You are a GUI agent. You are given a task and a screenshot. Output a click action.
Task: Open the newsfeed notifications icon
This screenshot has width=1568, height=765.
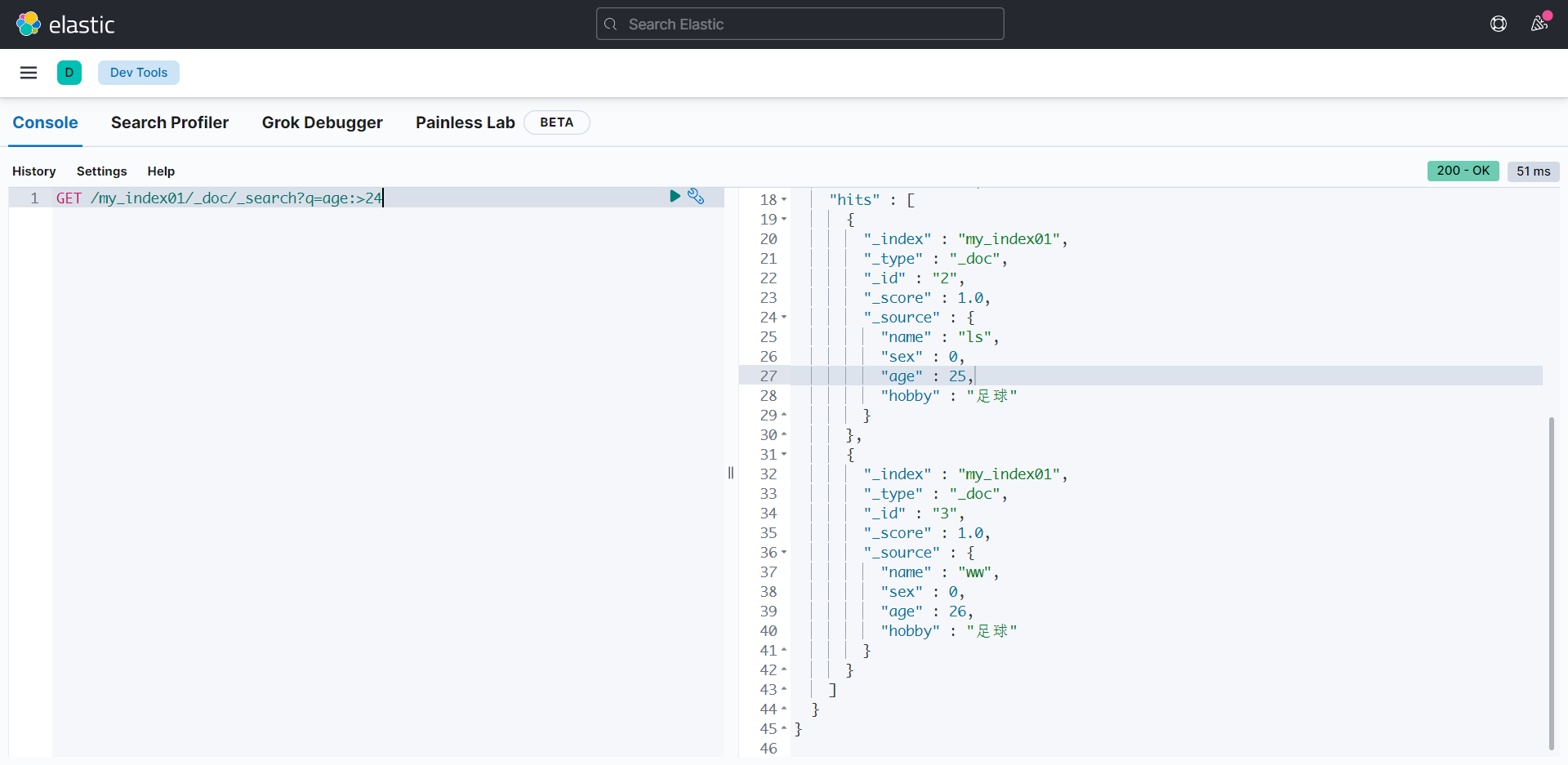click(1539, 23)
